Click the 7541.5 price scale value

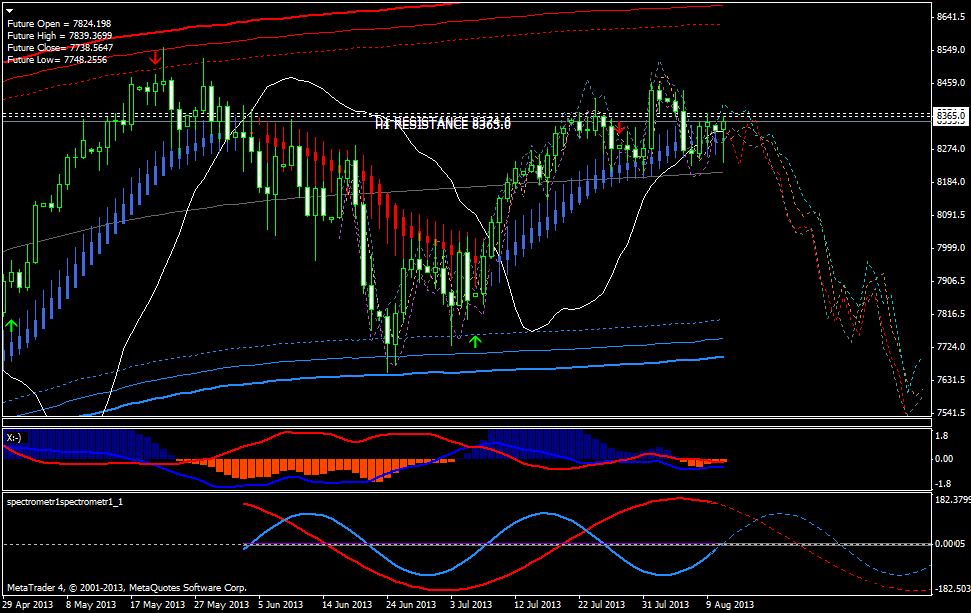point(951,412)
